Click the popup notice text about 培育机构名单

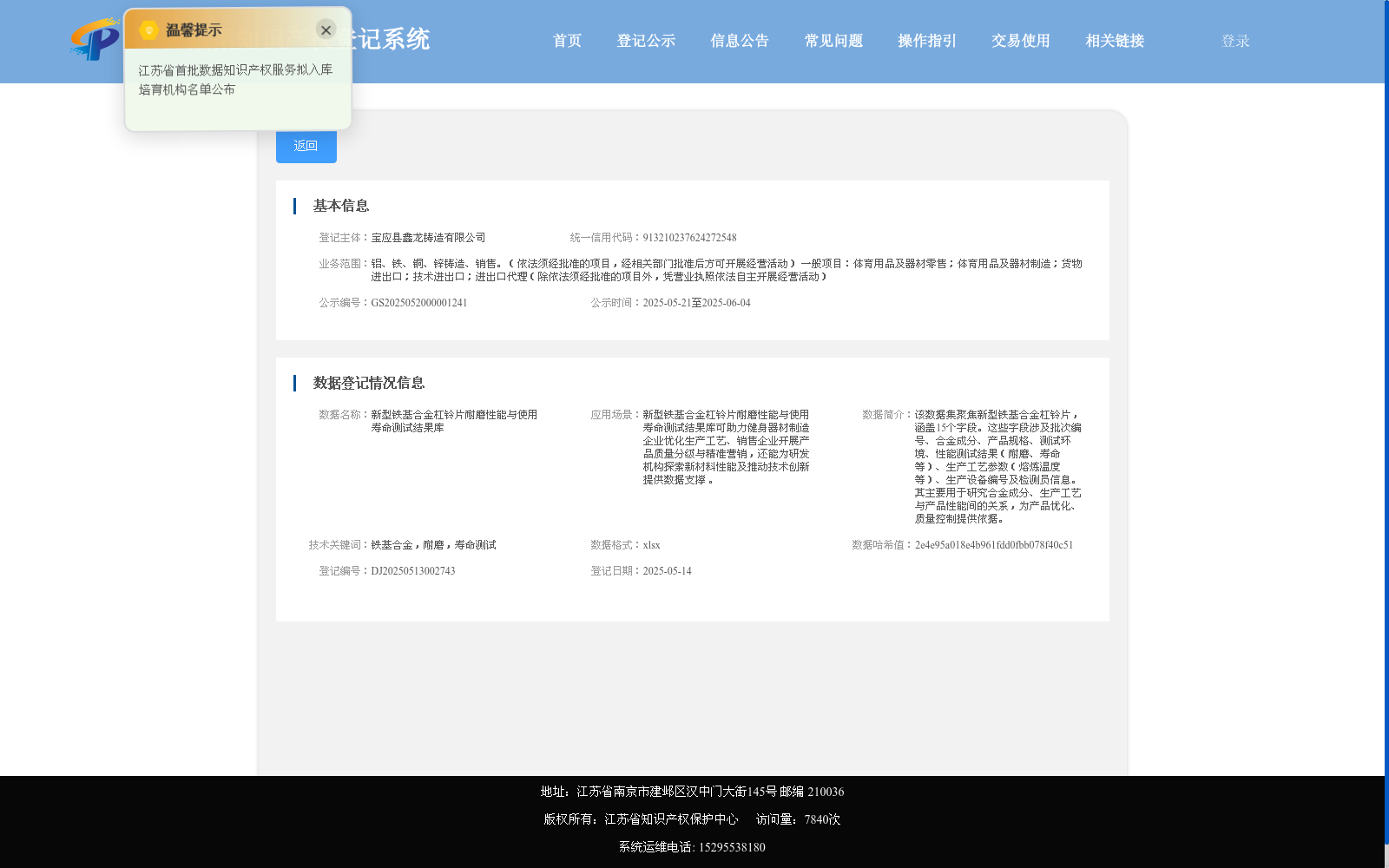pos(235,79)
